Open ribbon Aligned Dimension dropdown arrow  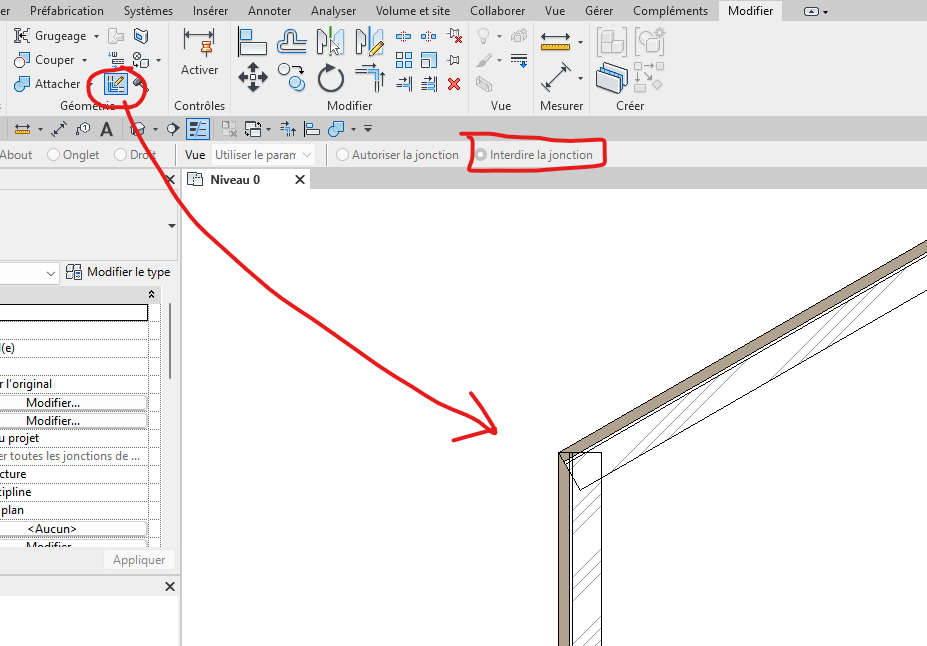click(x=580, y=77)
